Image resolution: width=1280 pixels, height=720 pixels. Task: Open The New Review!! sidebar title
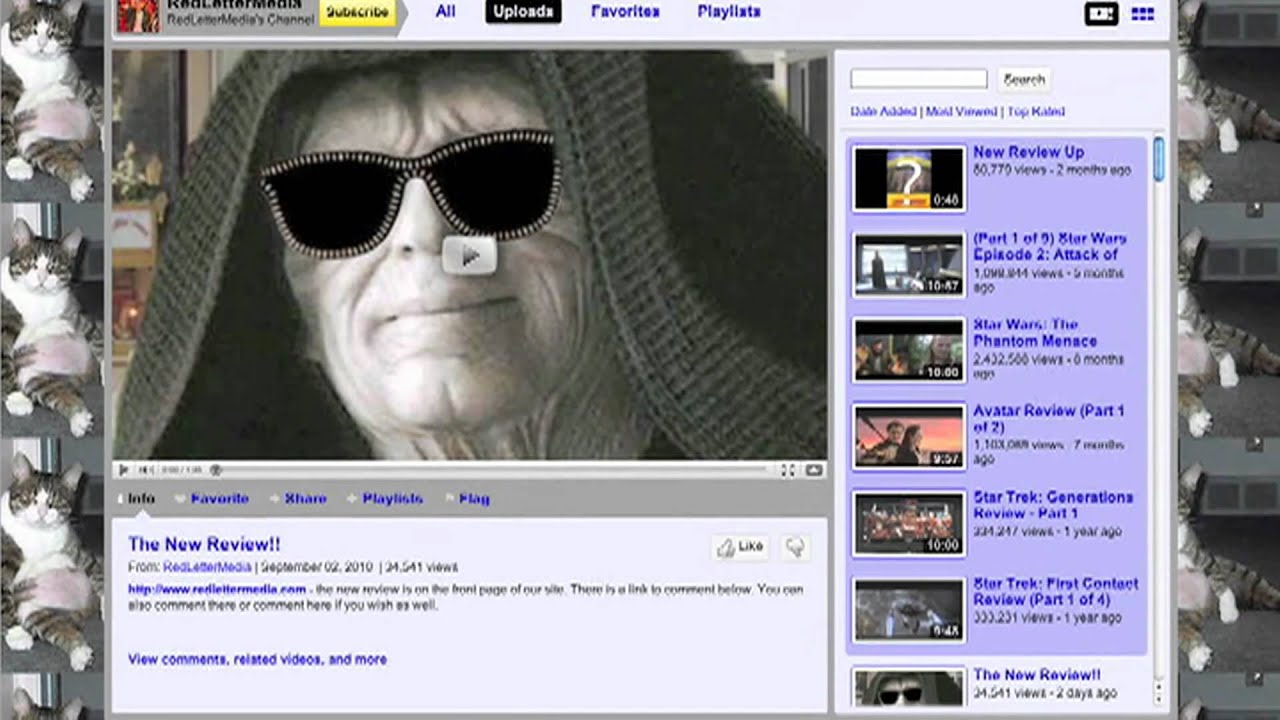(x=1037, y=675)
